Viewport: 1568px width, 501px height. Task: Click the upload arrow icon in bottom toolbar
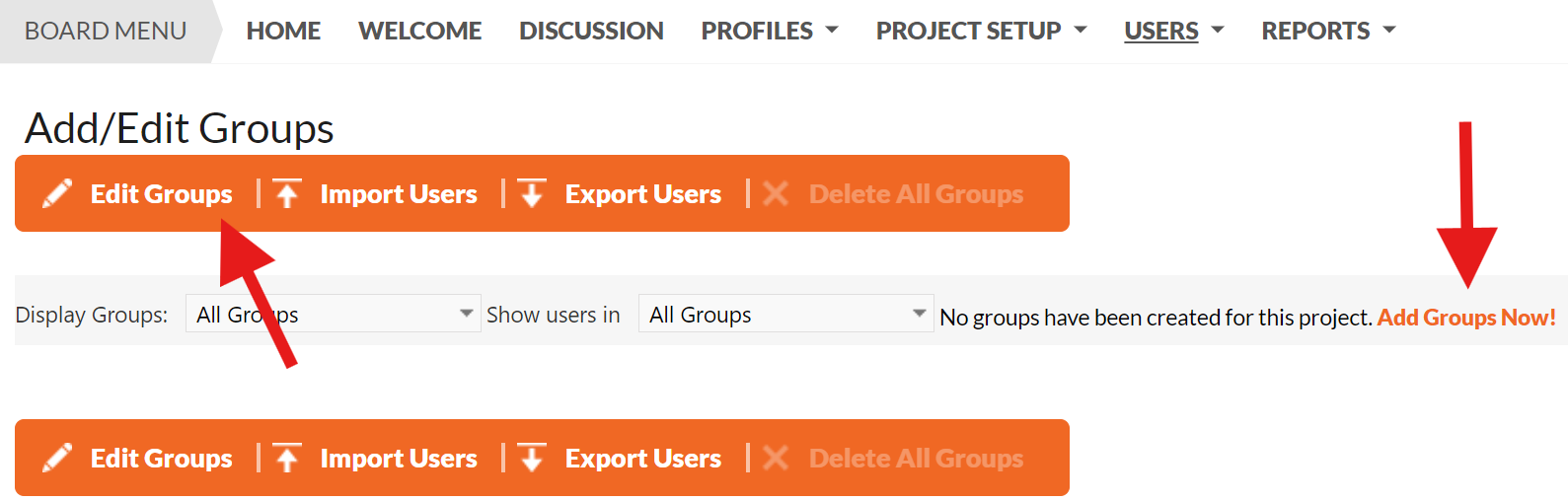pos(287,458)
